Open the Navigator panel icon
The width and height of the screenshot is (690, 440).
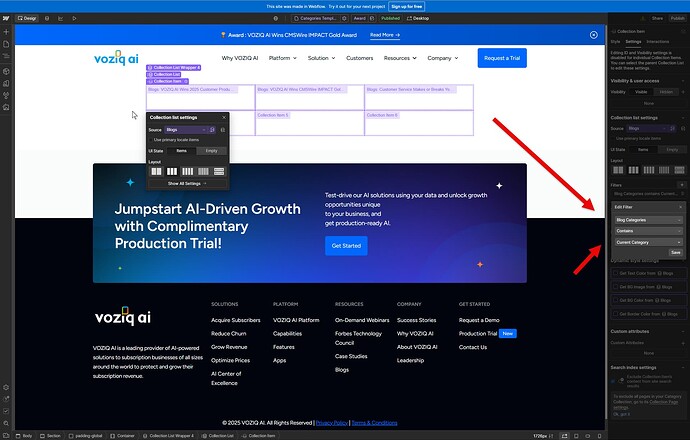coord(6,56)
